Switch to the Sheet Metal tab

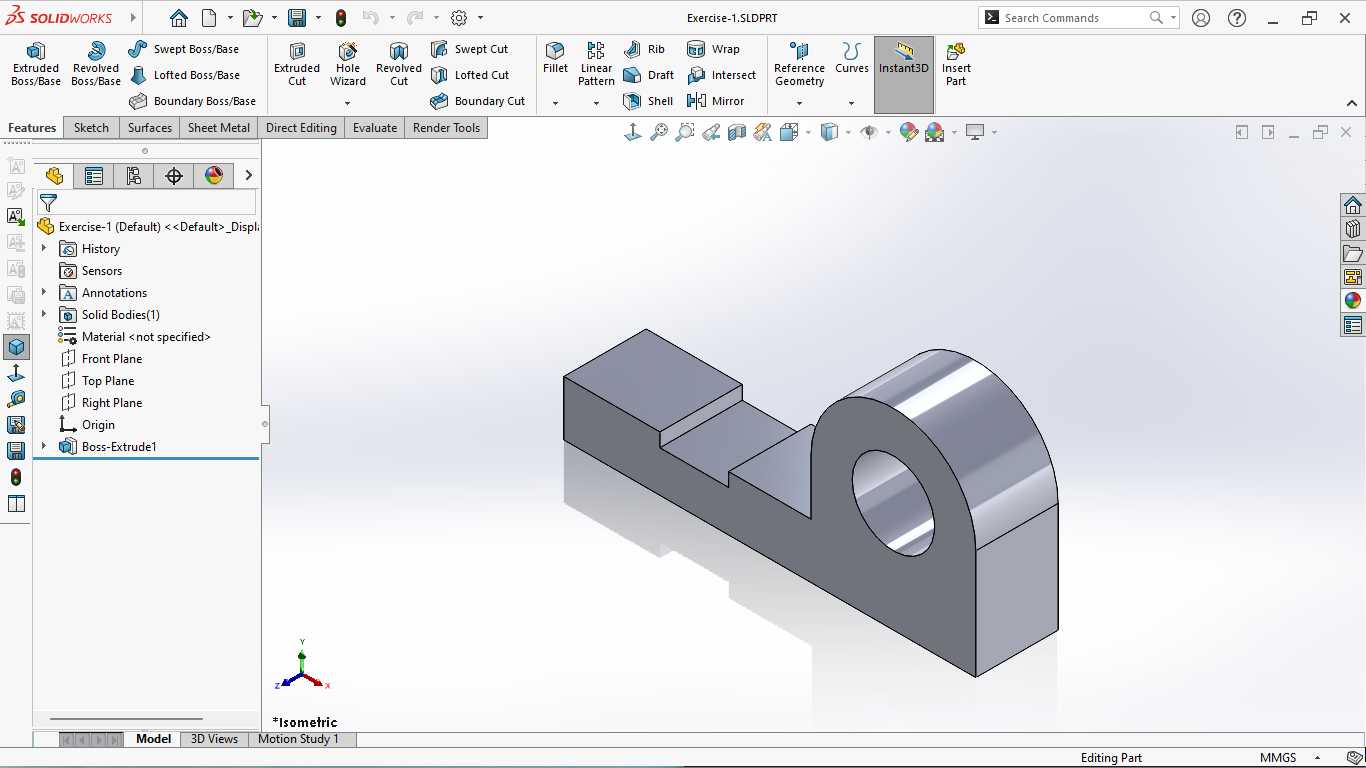tap(219, 128)
